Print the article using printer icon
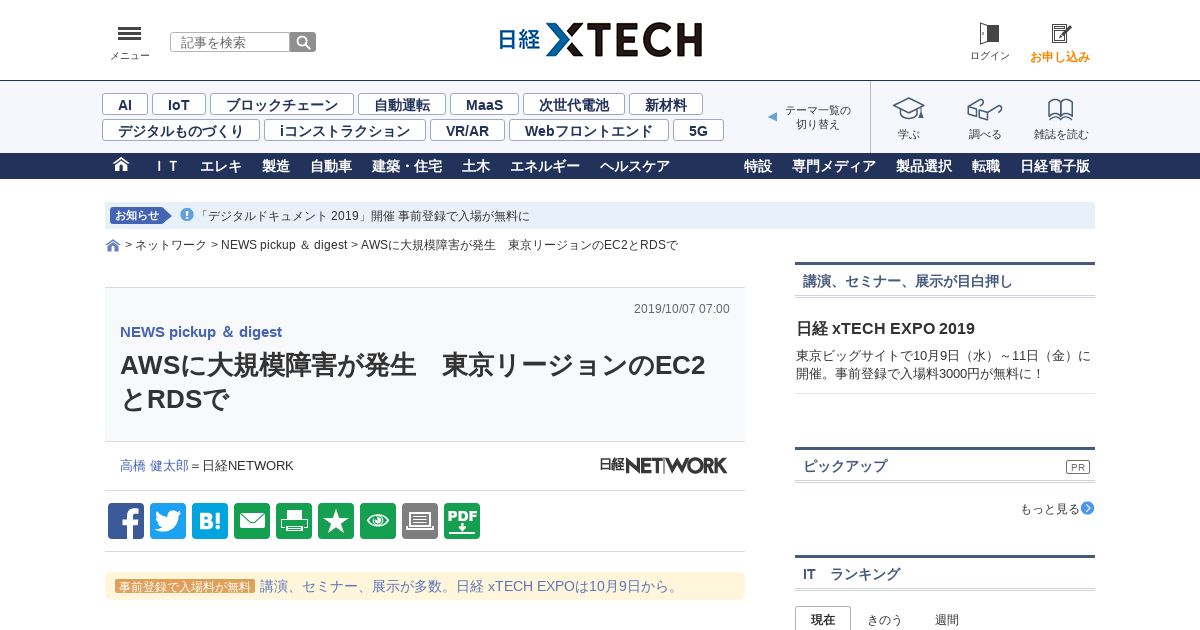The width and height of the screenshot is (1200, 630). tap(294, 521)
